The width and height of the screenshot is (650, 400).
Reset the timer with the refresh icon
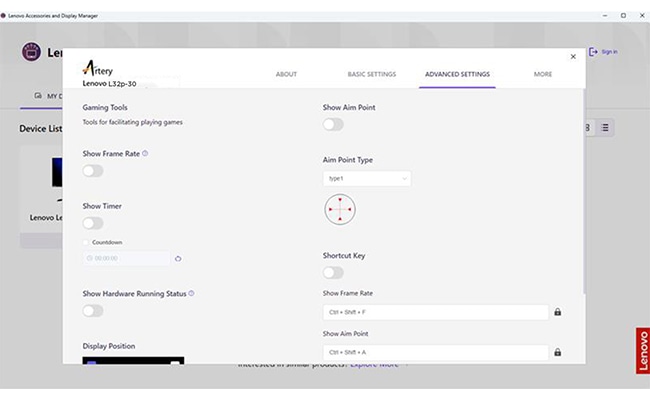[x=178, y=258]
